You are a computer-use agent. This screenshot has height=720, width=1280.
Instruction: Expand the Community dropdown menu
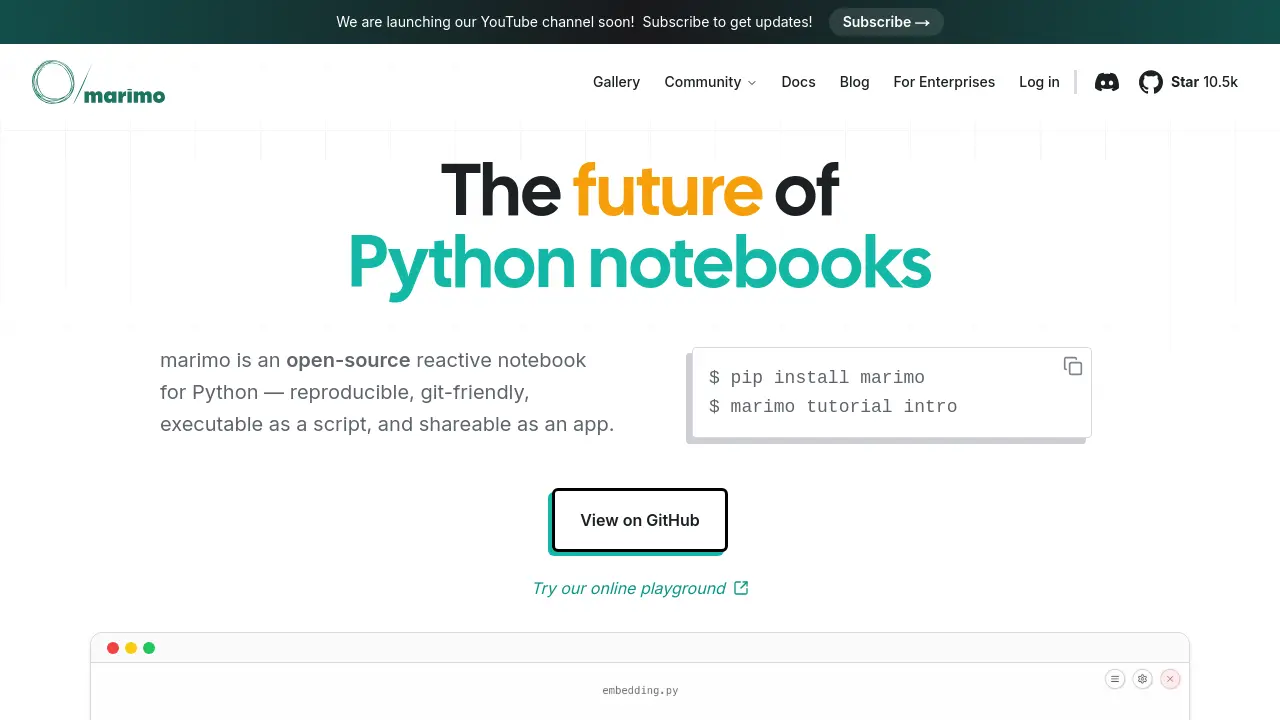pos(710,82)
